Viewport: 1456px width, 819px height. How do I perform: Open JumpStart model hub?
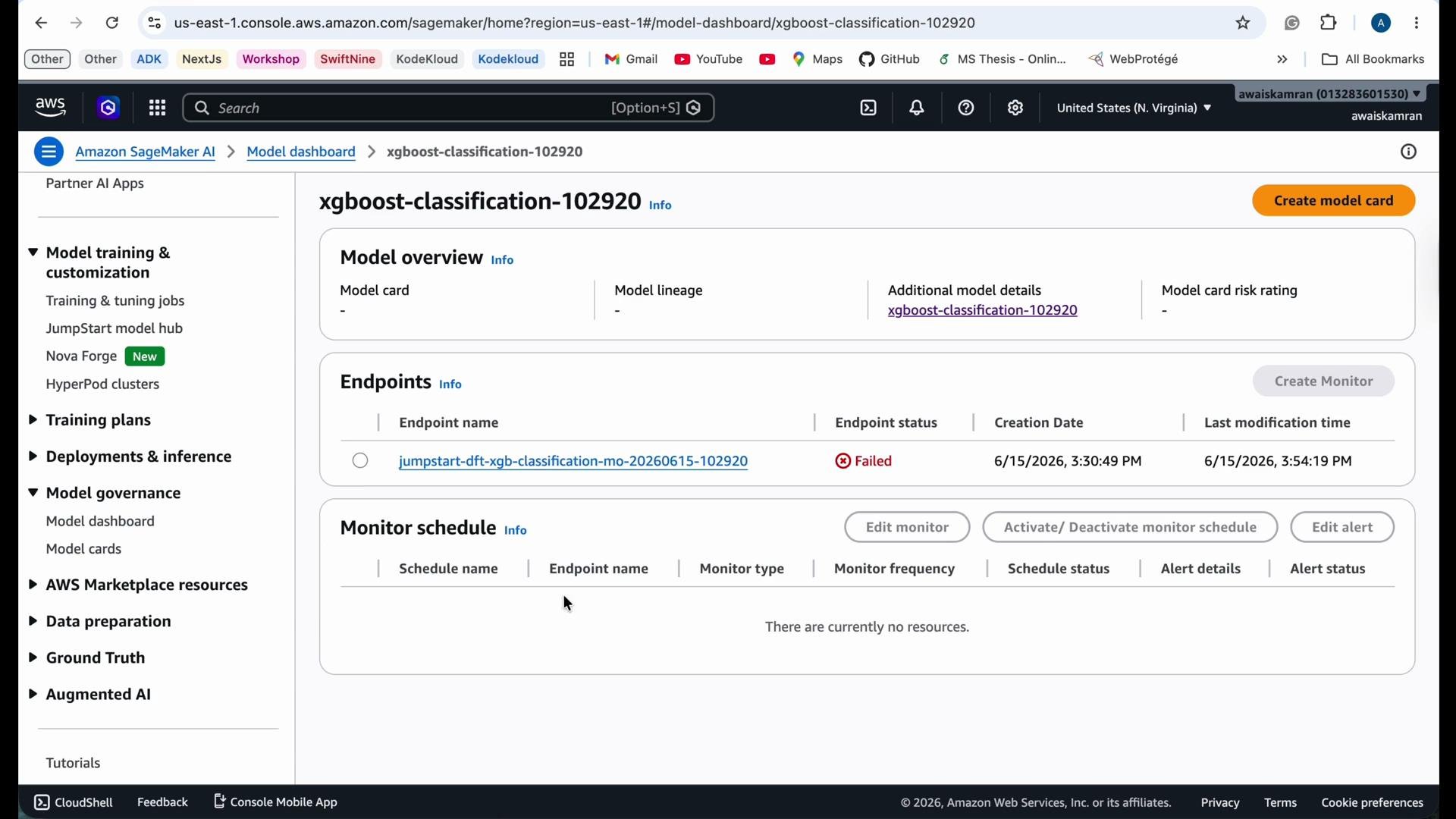click(x=115, y=329)
